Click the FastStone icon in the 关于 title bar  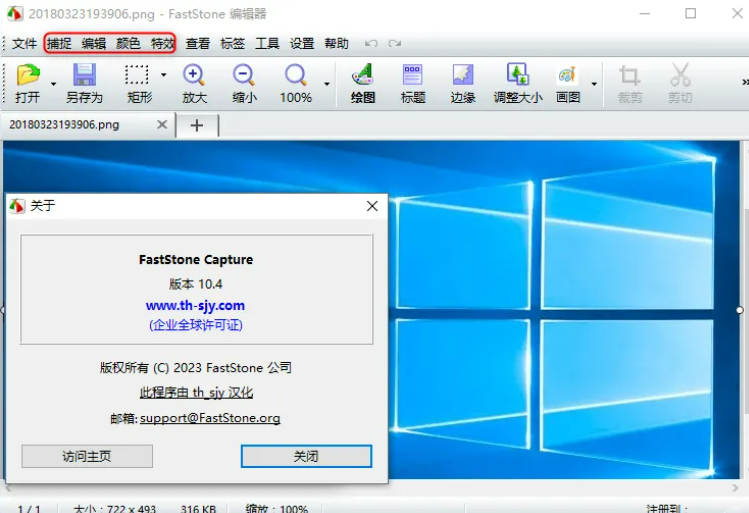click(x=17, y=206)
